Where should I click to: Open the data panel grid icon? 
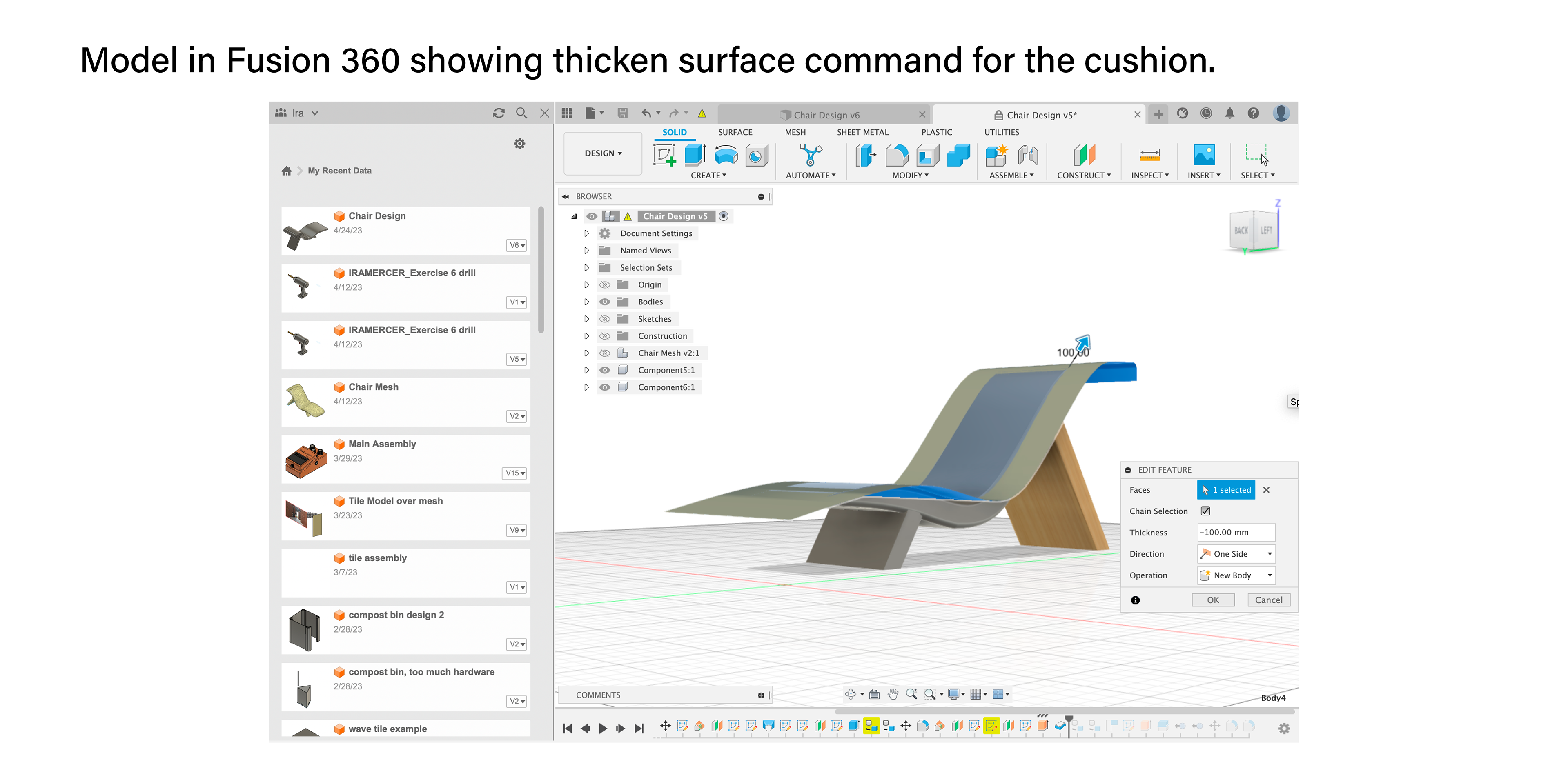pos(567,113)
